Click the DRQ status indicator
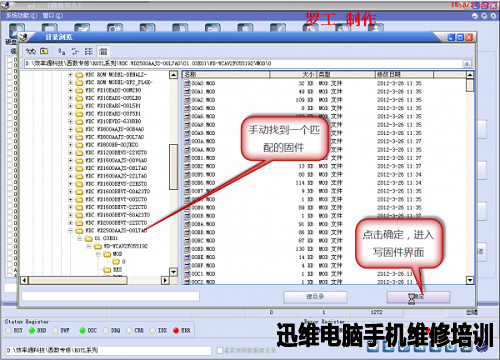Screen dimensions: 500x360 click(x=106, y=330)
